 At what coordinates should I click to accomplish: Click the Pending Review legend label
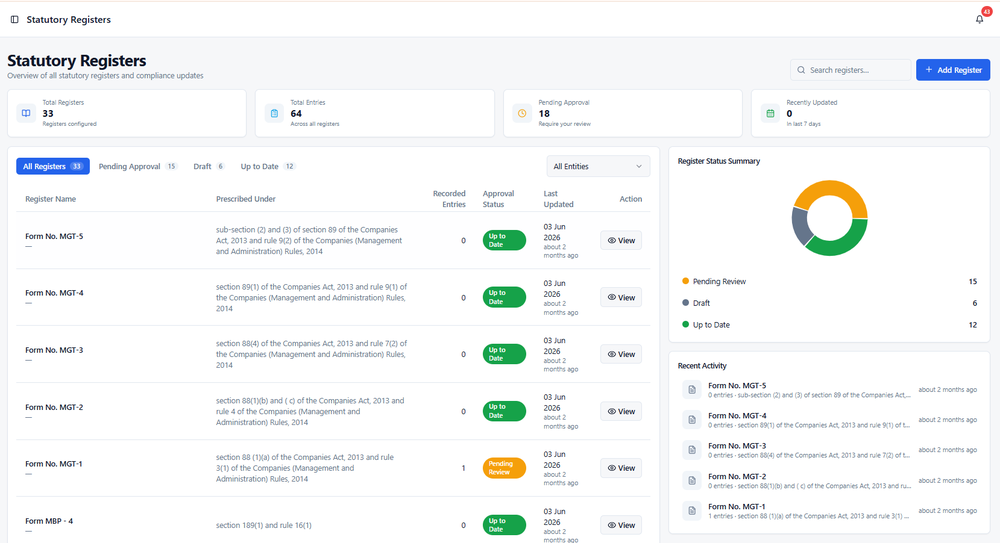click(719, 281)
